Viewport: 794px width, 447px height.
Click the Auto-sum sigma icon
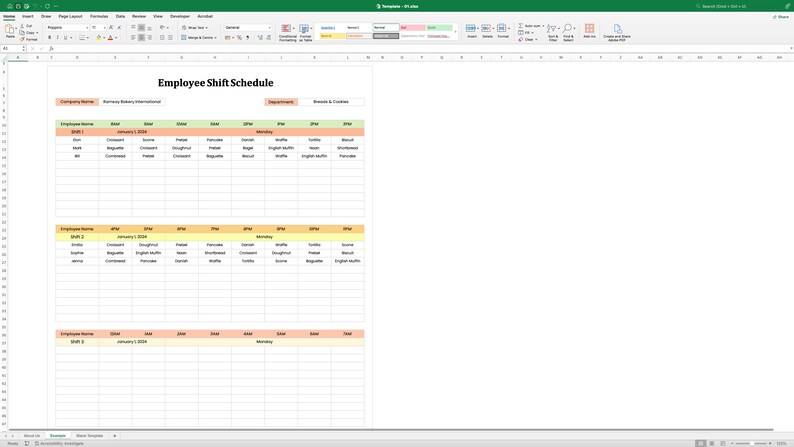point(521,26)
